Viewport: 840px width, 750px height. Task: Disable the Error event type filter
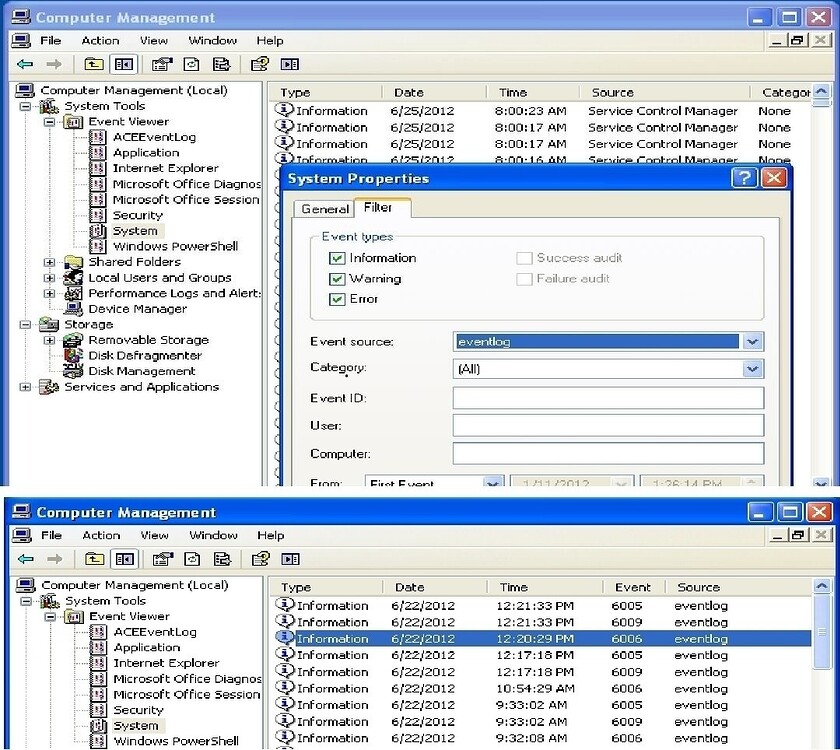click(x=337, y=299)
